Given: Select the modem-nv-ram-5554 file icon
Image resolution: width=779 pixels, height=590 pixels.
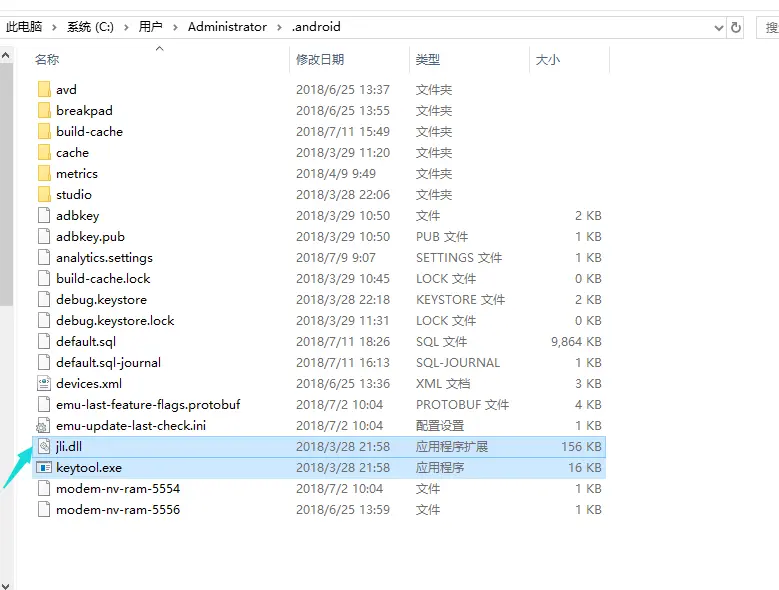Looking at the screenshot, I should [x=44, y=488].
